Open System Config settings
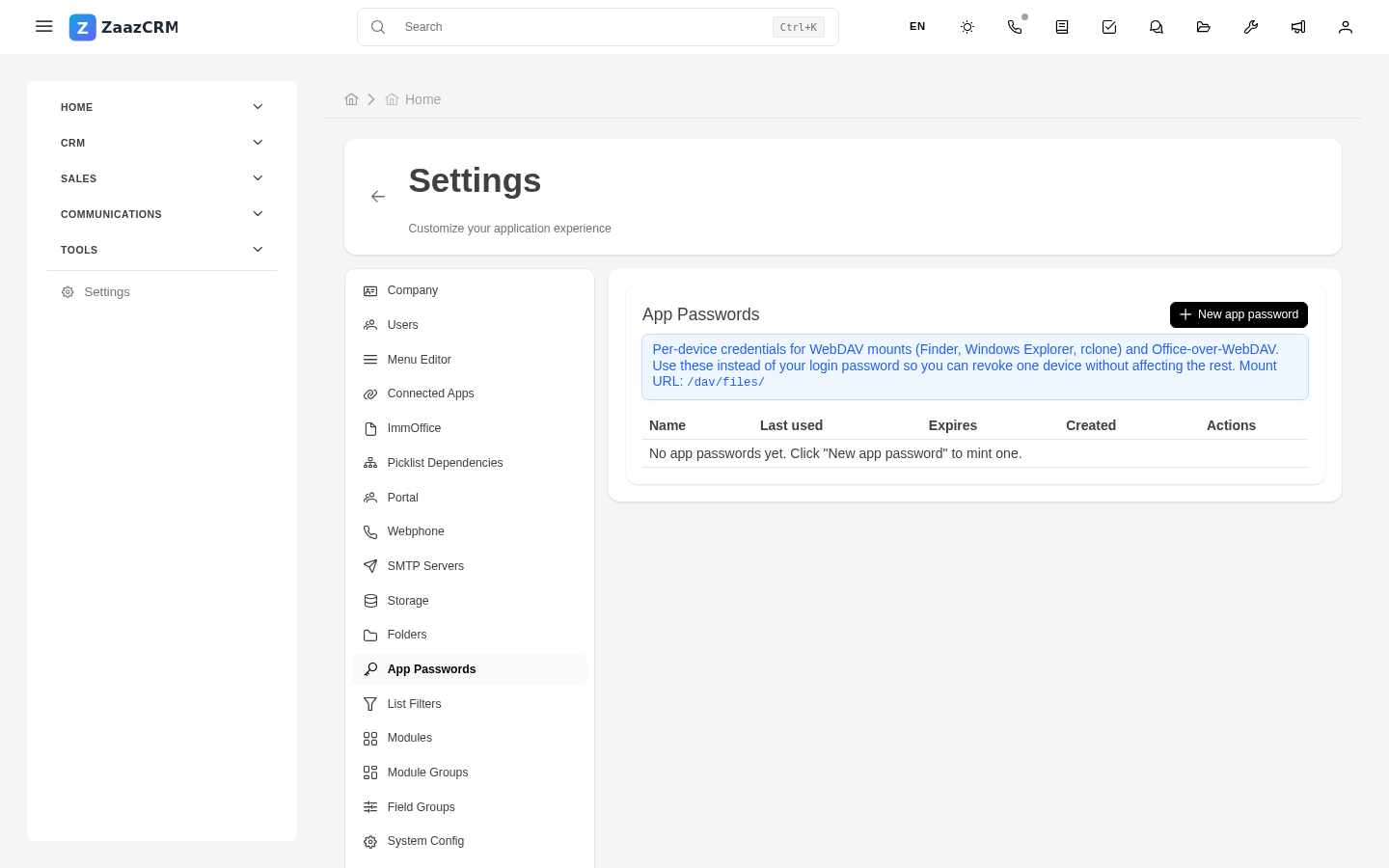 [x=470, y=841]
